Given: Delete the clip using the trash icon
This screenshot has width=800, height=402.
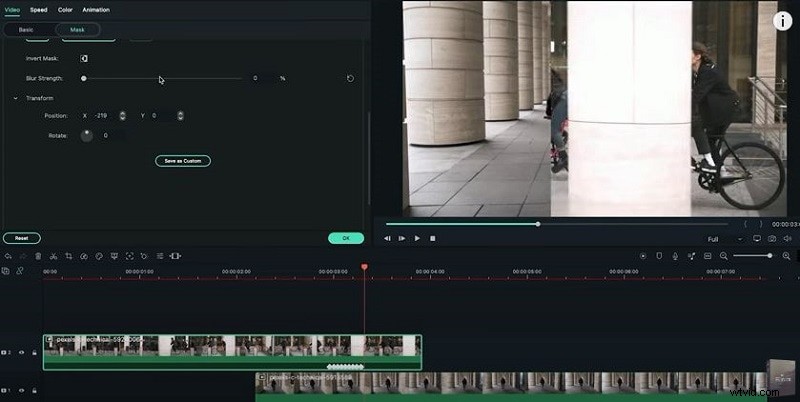Looking at the screenshot, I should point(38,256).
